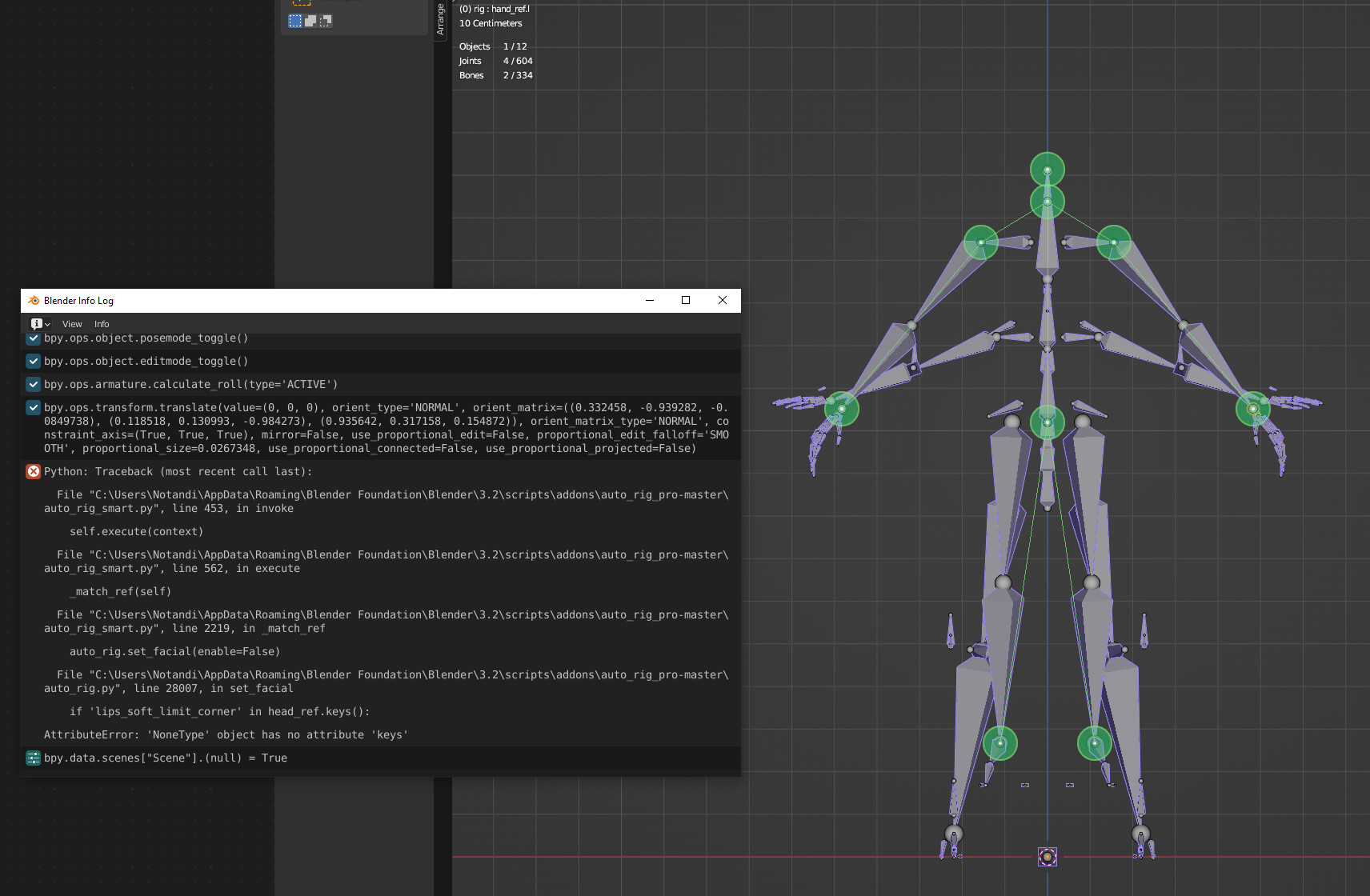Screen dimensions: 1370x896
Task: Select the bpy.ops.transform.translate log entry
Action: (381, 428)
